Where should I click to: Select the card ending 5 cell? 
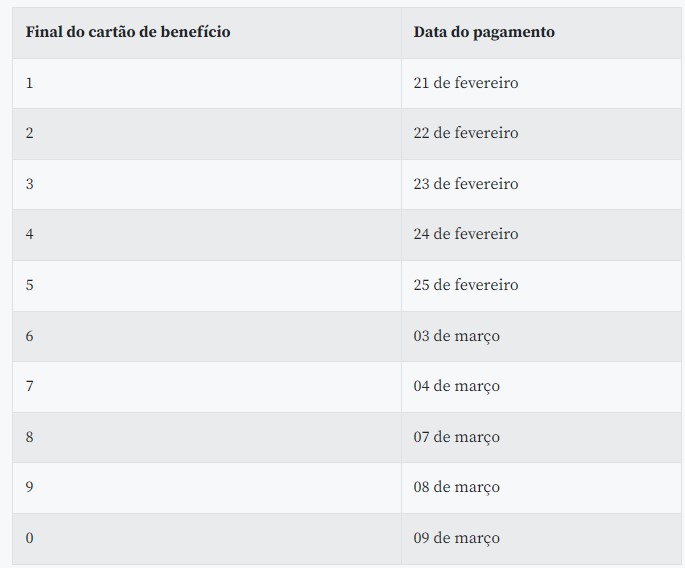click(30, 285)
